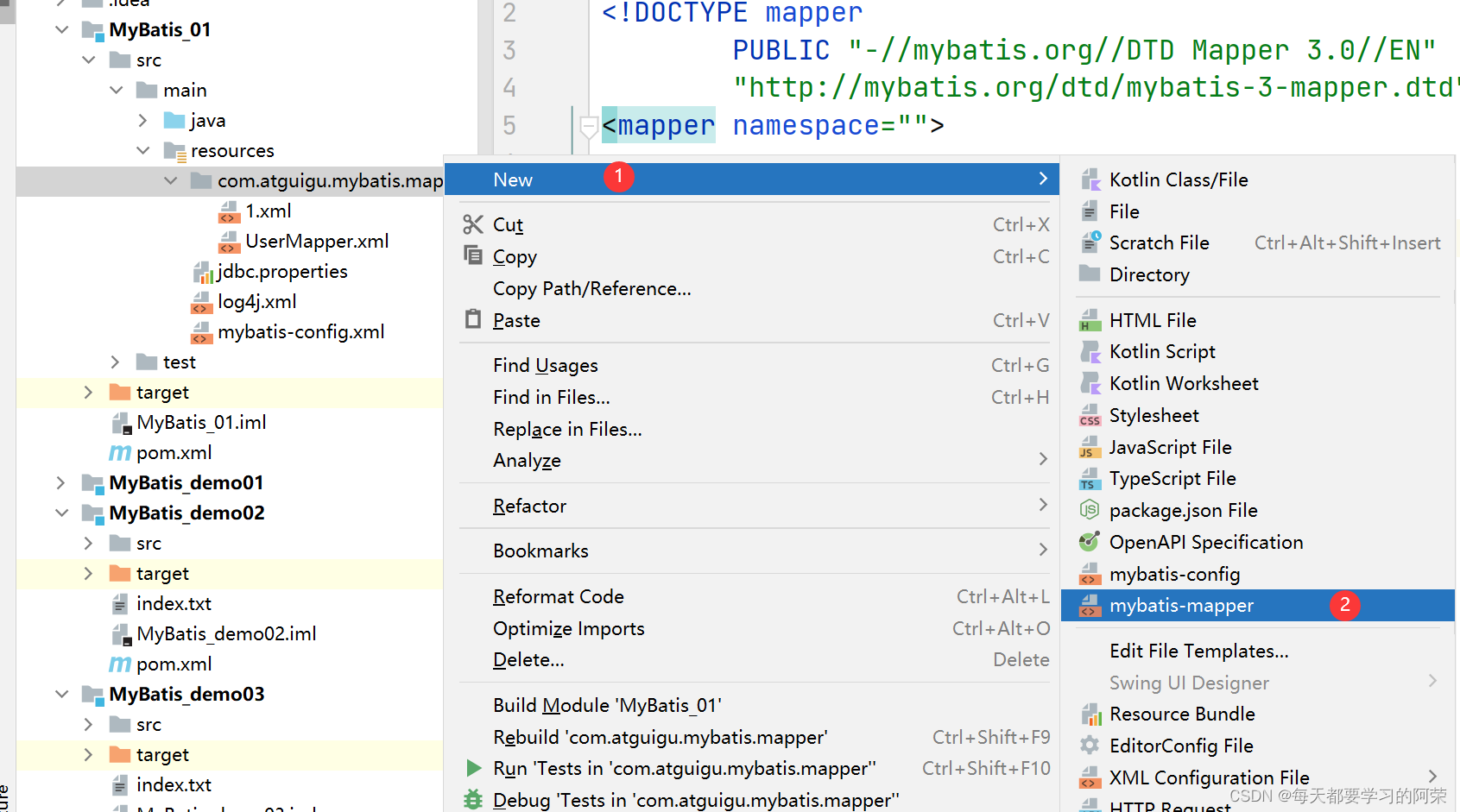This screenshot has width=1460, height=812.
Task: Choose Rebuild 'com.atguigu.mybatis.mapper'
Action: click(751, 737)
